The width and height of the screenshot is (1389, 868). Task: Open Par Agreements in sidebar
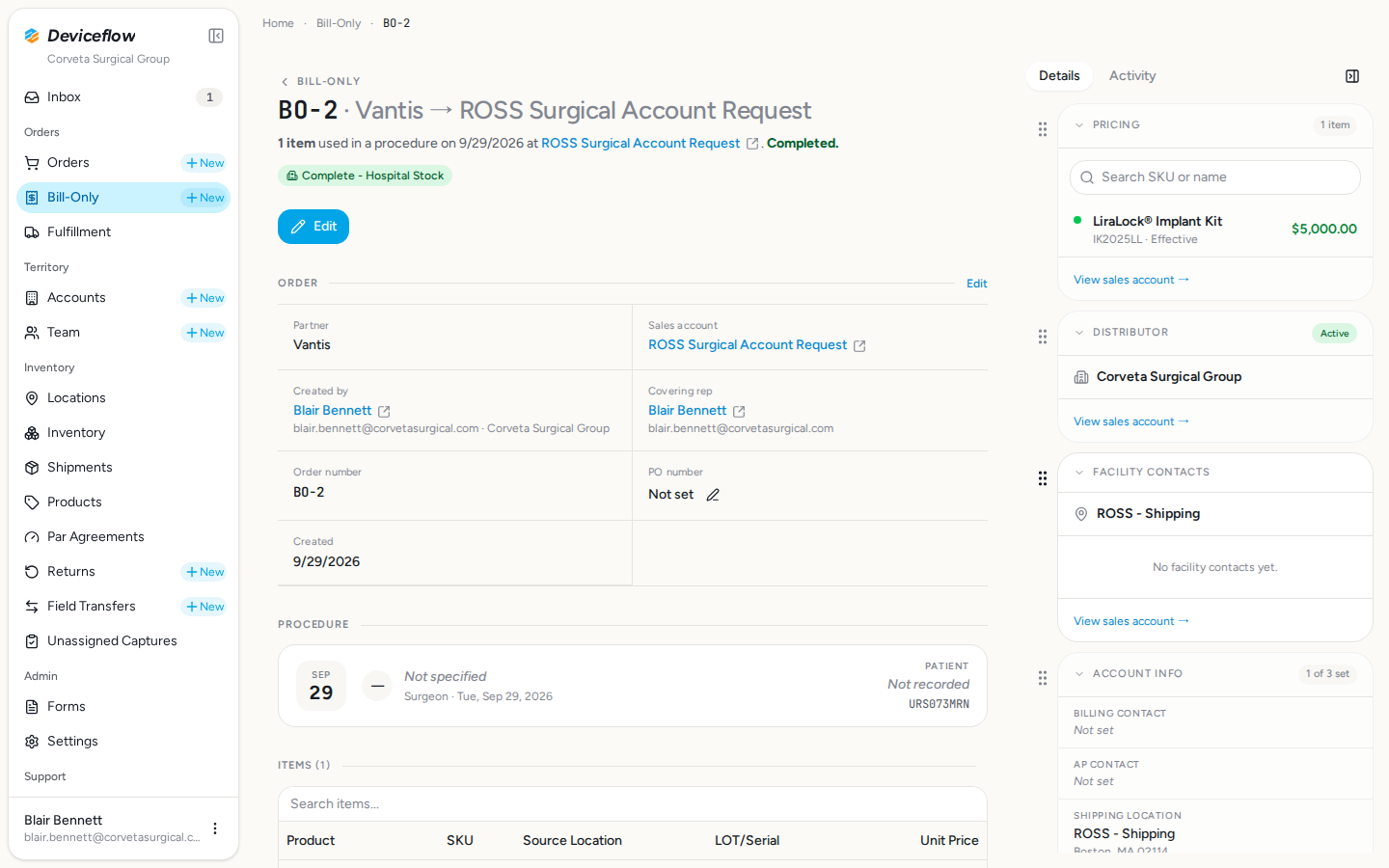[123, 537]
